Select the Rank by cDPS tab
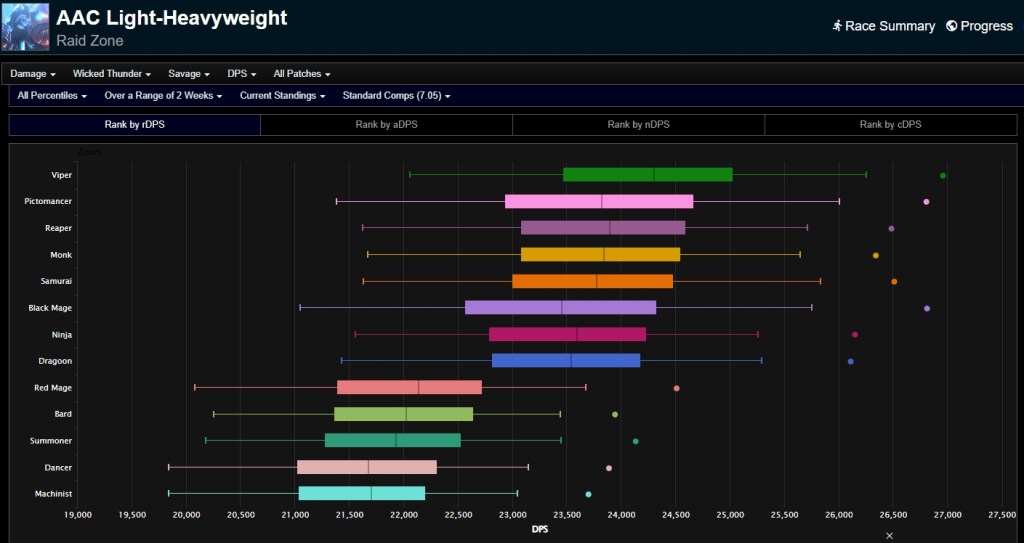Image resolution: width=1024 pixels, height=543 pixels. (890, 125)
